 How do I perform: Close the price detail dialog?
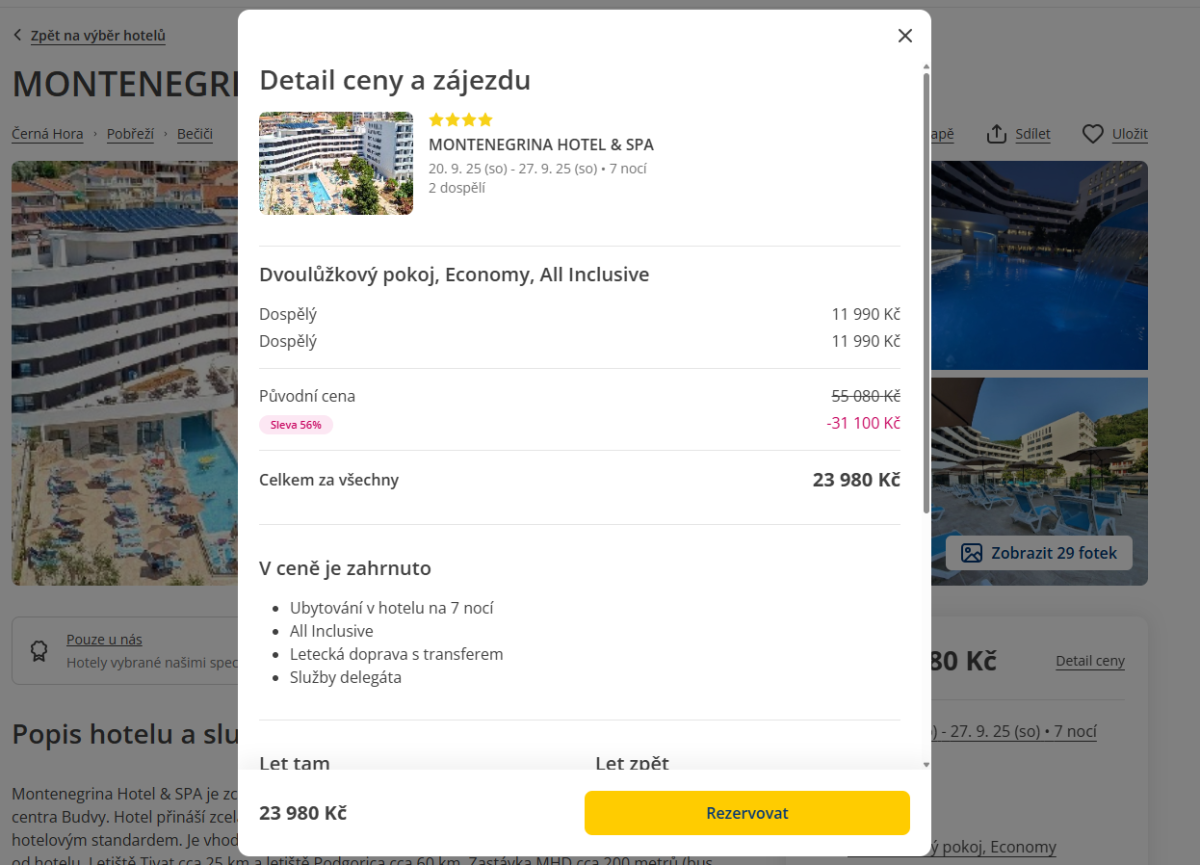coord(905,36)
